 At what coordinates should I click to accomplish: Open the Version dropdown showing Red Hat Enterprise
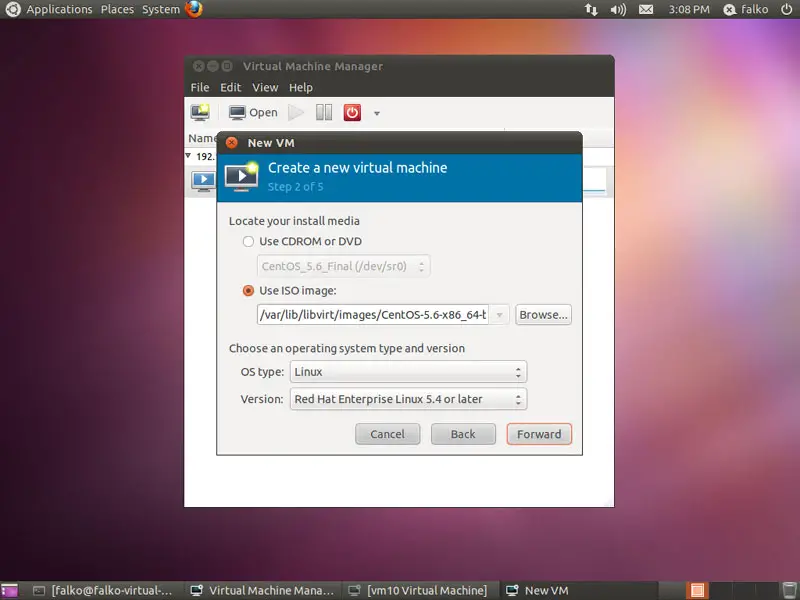408,399
